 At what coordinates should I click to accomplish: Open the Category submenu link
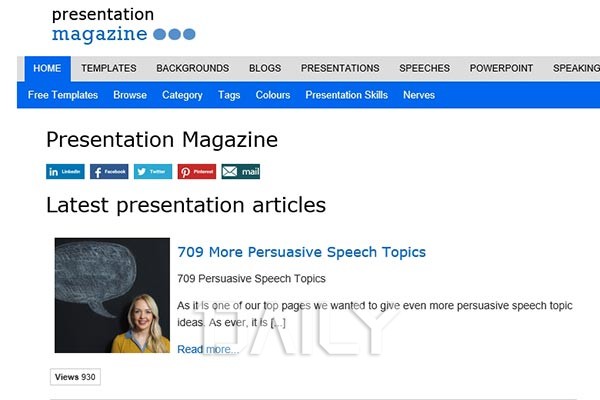[x=182, y=95]
